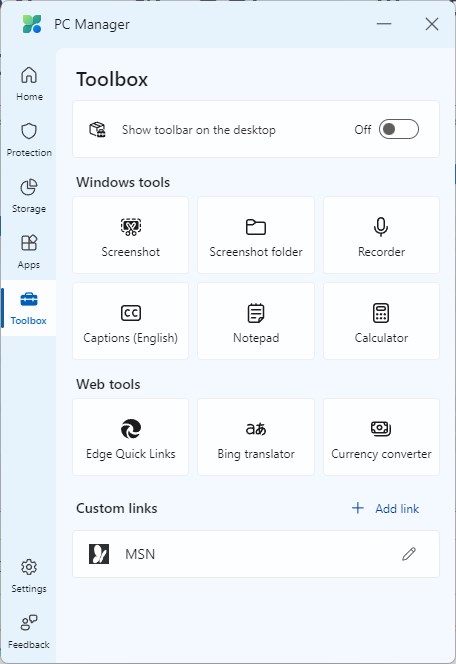The width and height of the screenshot is (456, 664).
Task: Start the Recorder microphone tool
Action: [381, 235]
